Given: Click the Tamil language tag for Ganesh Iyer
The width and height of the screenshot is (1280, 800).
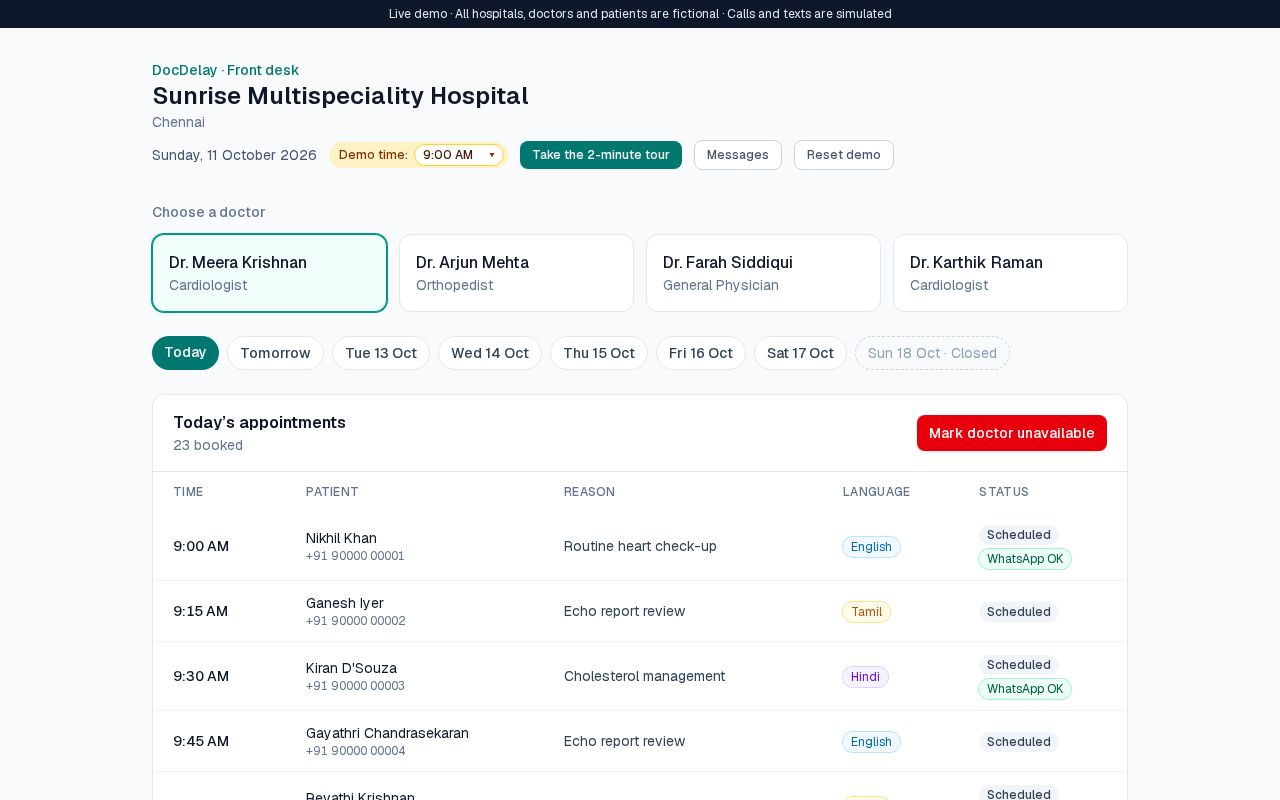Looking at the screenshot, I should [x=866, y=612].
